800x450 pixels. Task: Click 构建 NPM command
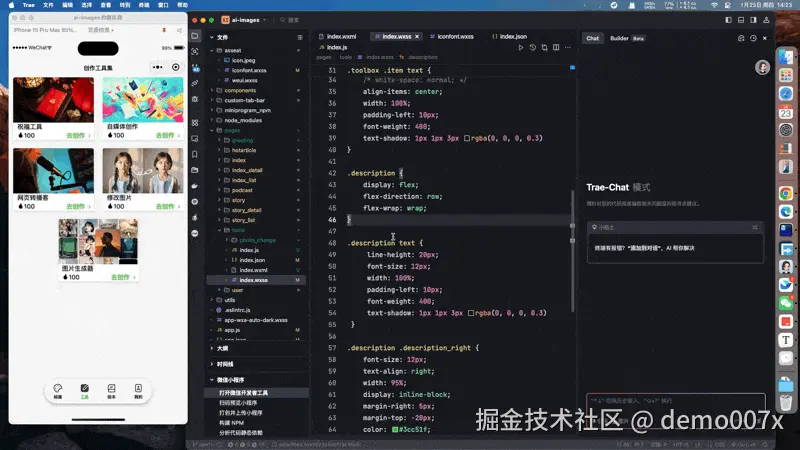click(x=231, y=423)
